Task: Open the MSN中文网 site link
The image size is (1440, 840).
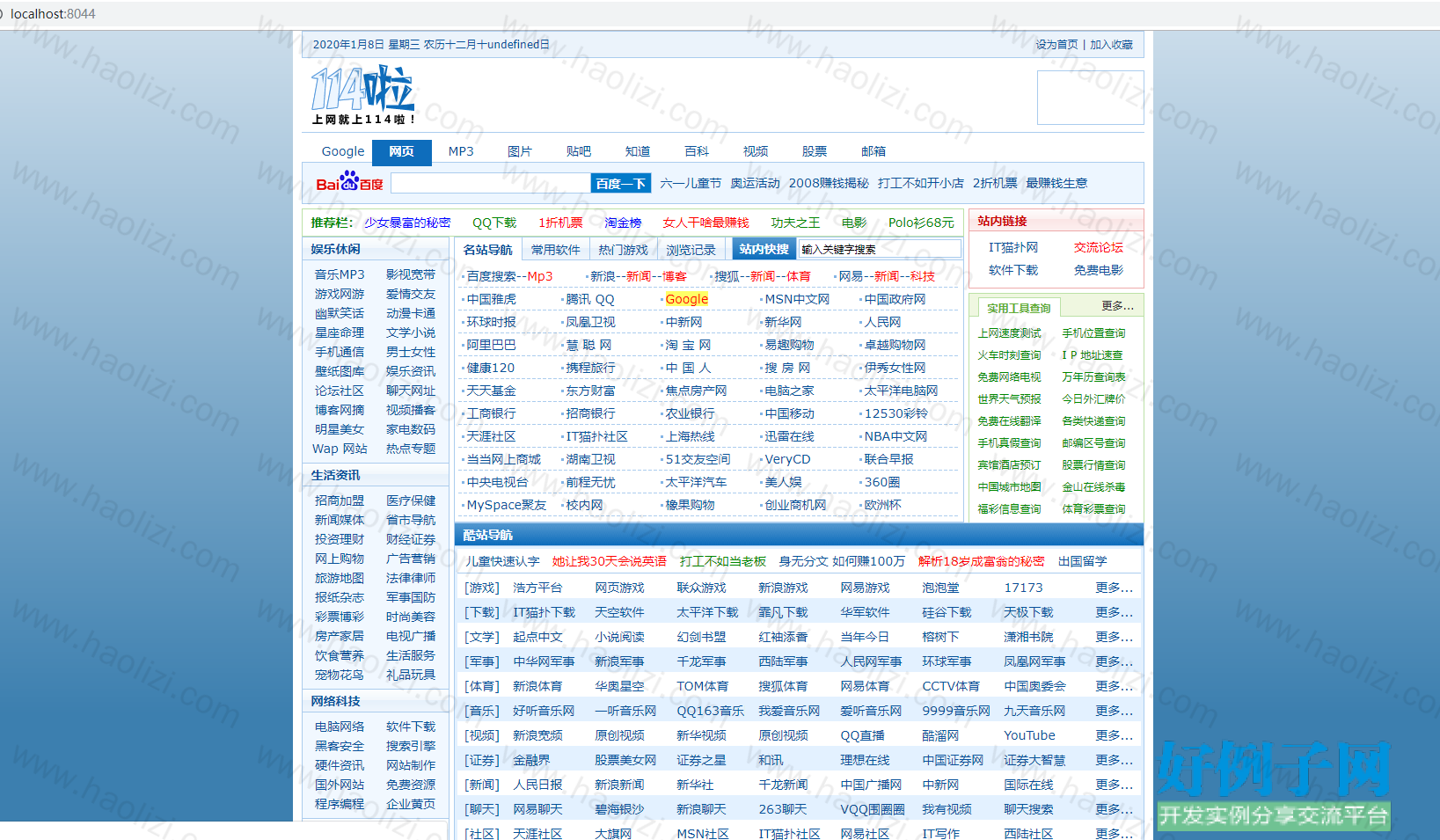Action: click(x=797, y=299)
